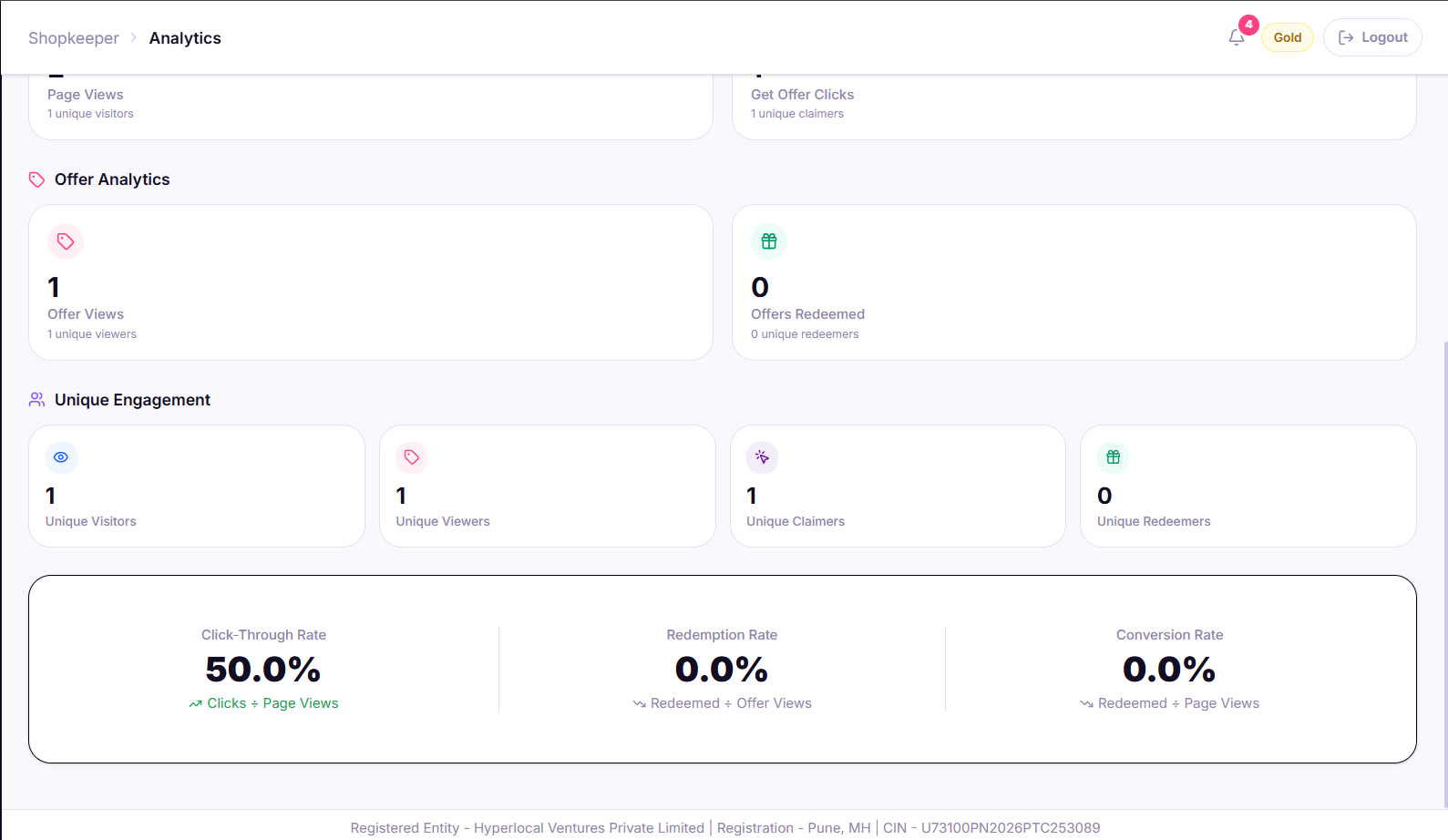1448x840 pixels.
Task: Click the gift icon in Unique Redeemers card
Action: [x=1114, y=457]
